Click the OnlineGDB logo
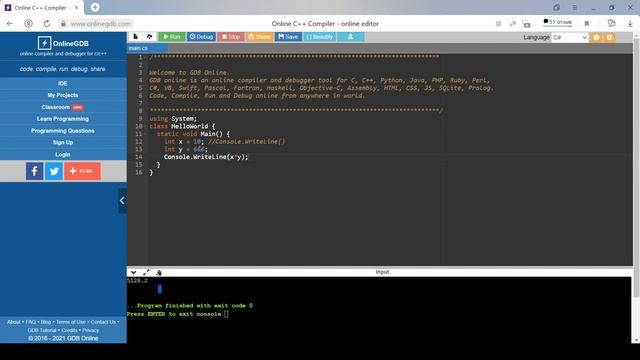The image size is (640, 360). pos(63,43)
